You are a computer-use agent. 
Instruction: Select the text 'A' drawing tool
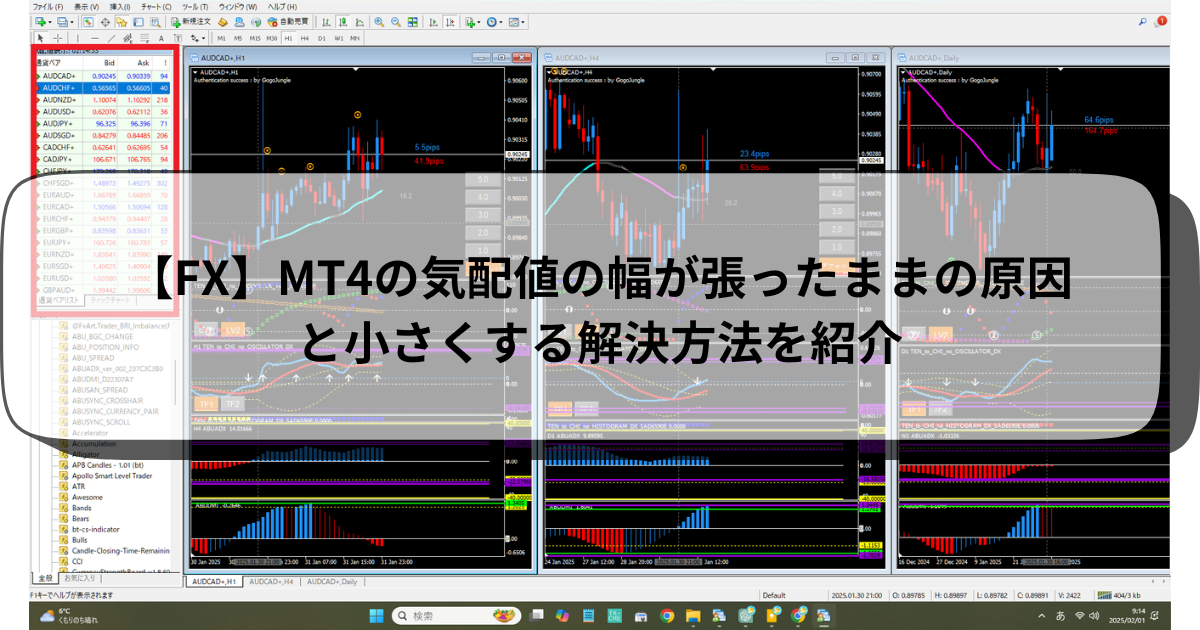point(161,38)
